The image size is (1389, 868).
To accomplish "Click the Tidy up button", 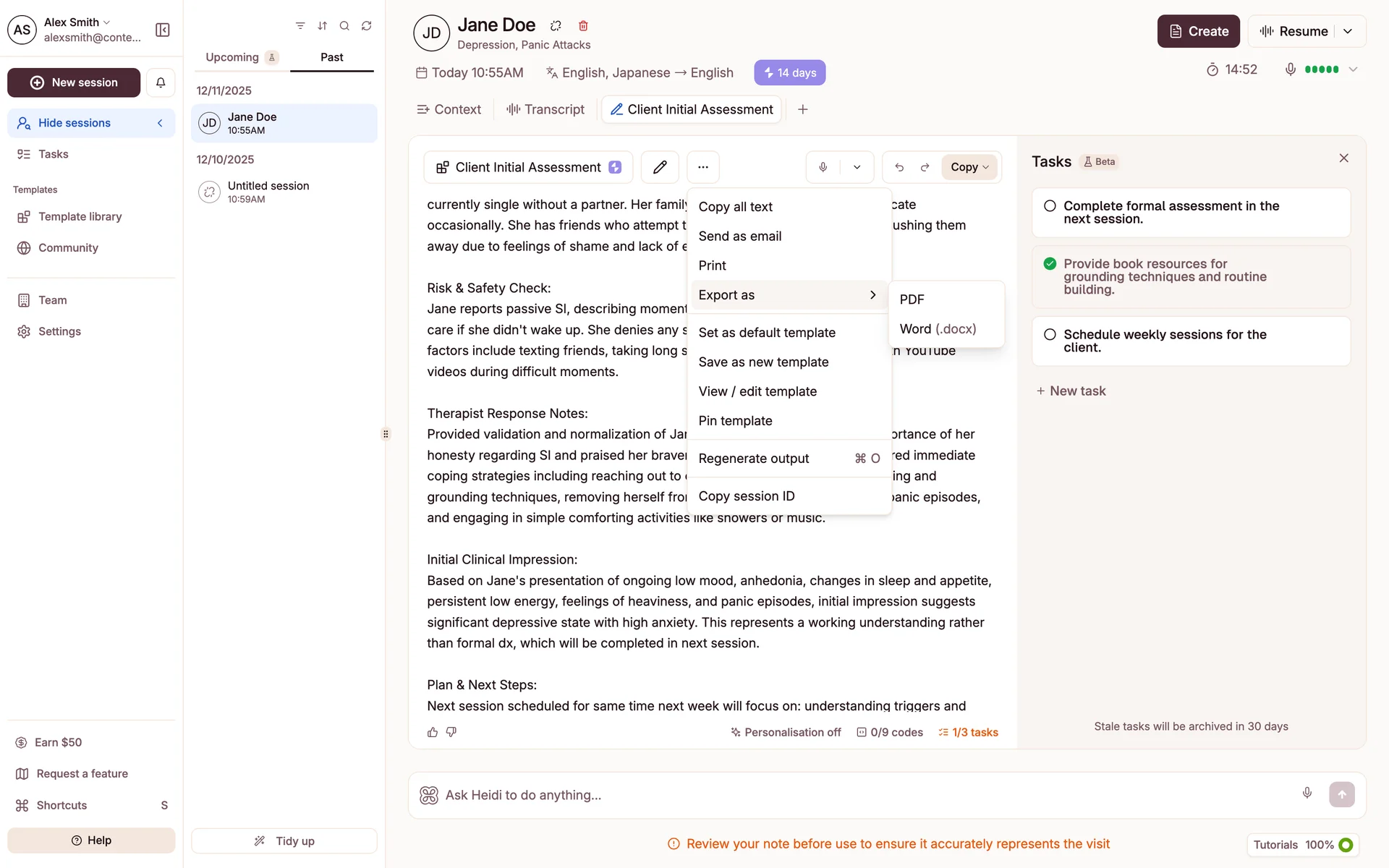I will [284, 841].
